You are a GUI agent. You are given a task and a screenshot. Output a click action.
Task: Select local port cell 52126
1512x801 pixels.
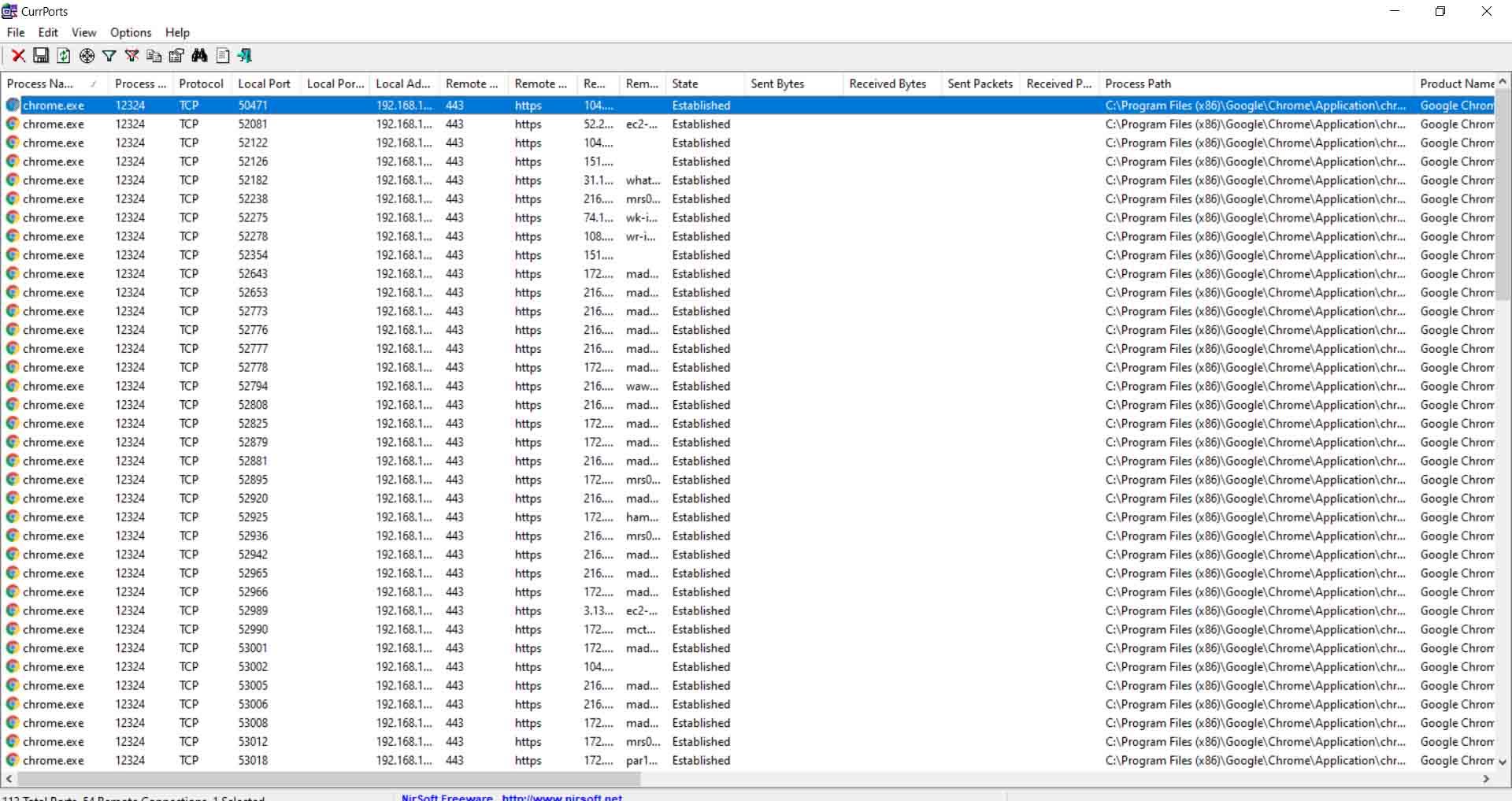click(x=253, y=161)
